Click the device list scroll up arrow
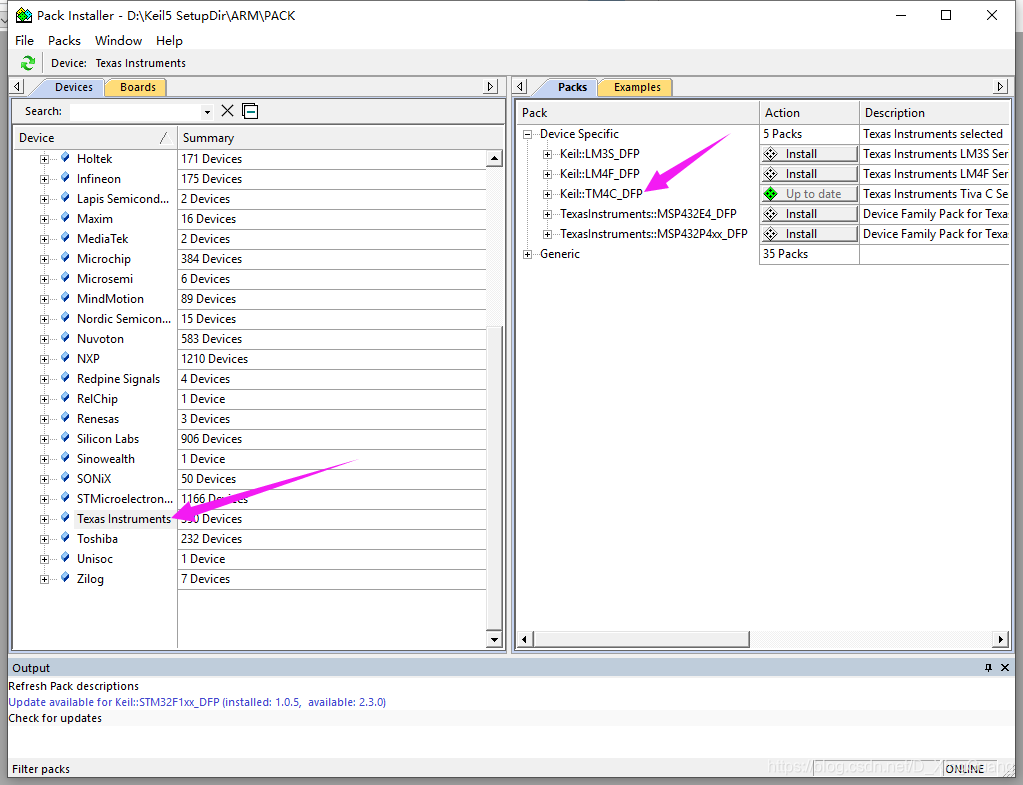Viewport: 1023px width, 785px height. (x=494, y=159)
